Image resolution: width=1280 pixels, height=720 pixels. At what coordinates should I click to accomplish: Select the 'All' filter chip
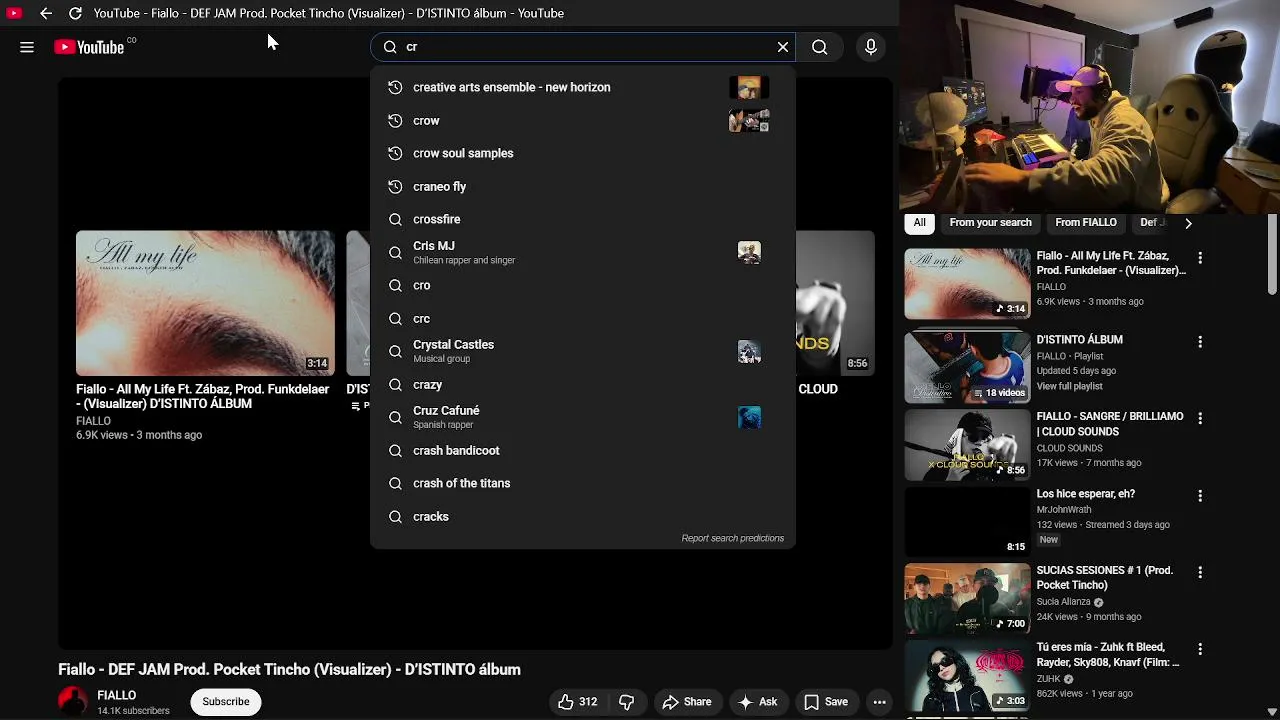coord(919,223)
